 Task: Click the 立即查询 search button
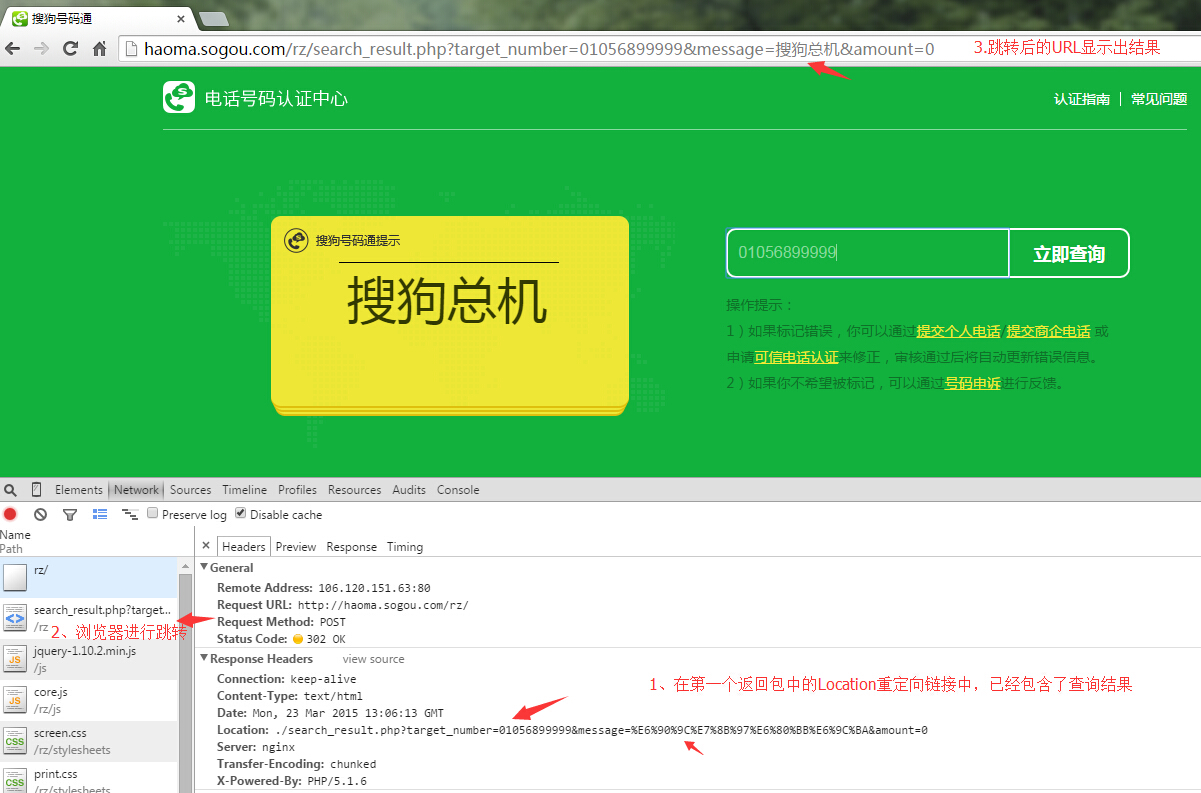pos(1069,253)
